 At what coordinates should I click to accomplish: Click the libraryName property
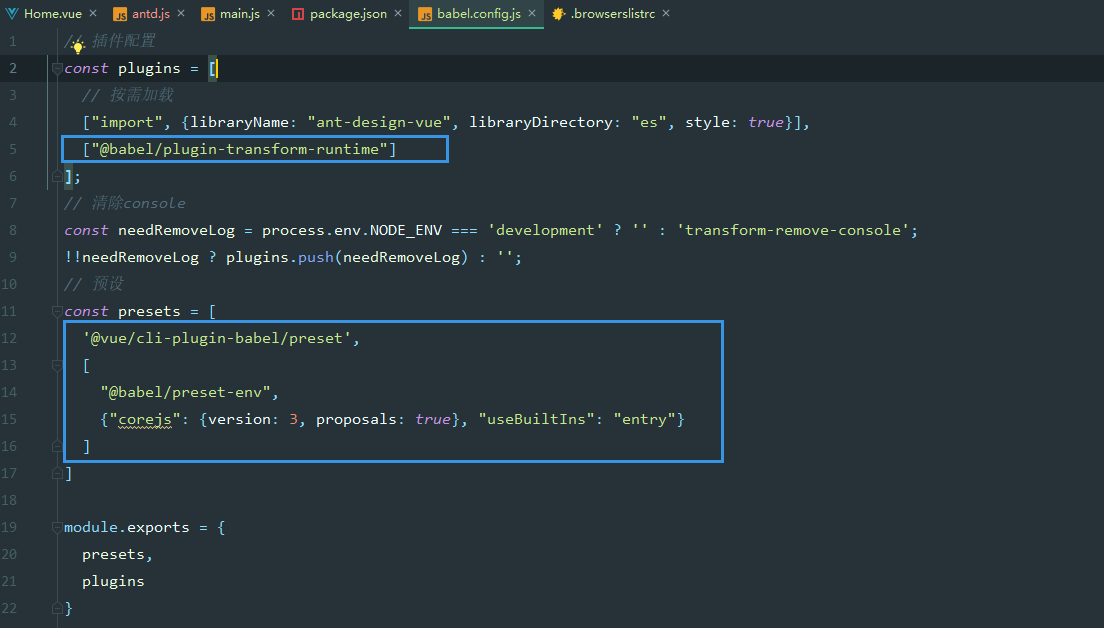(x=239, y=123)
